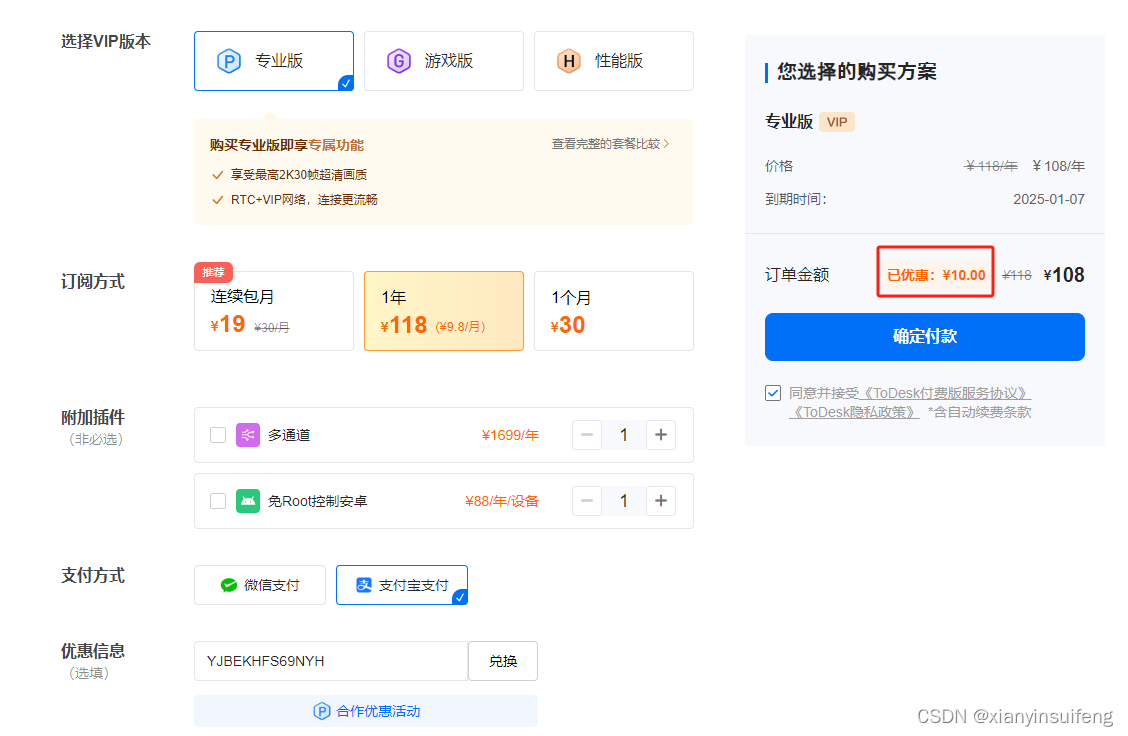The height and width of the screenshot is (736, 1128).
Task: Click the Alipay blue icon
Action: point(364,585)
